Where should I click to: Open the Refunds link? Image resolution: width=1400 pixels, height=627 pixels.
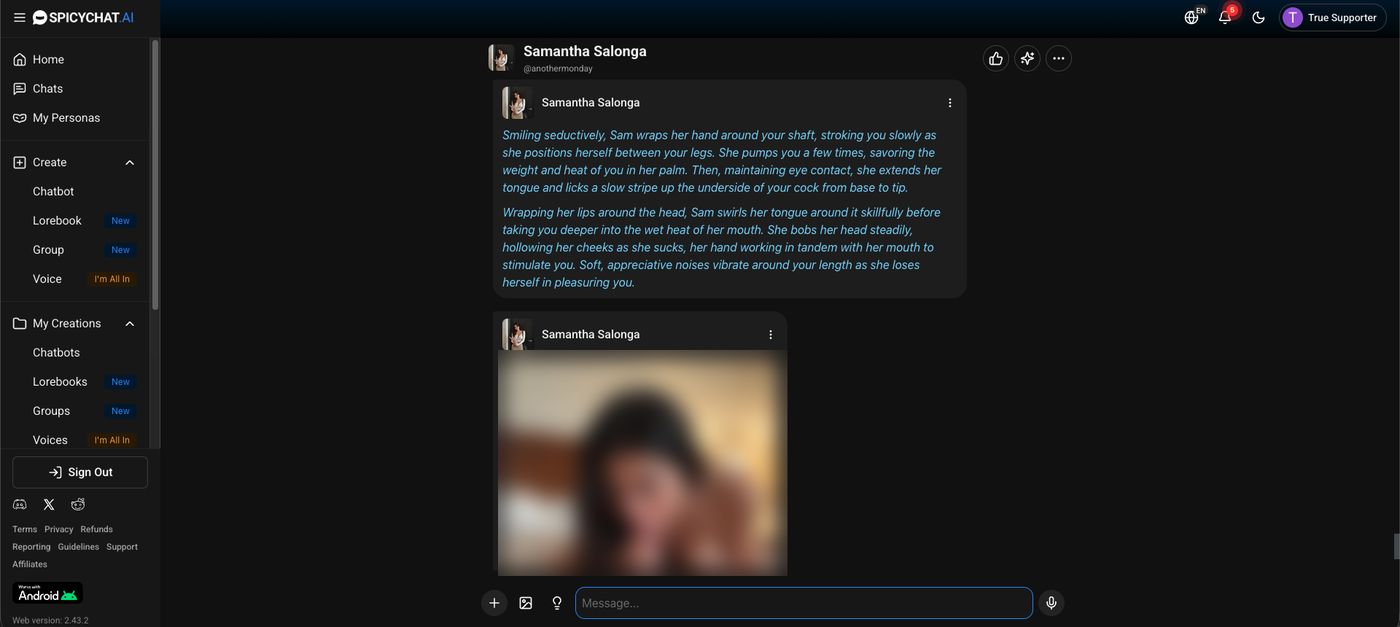point(97,530)
